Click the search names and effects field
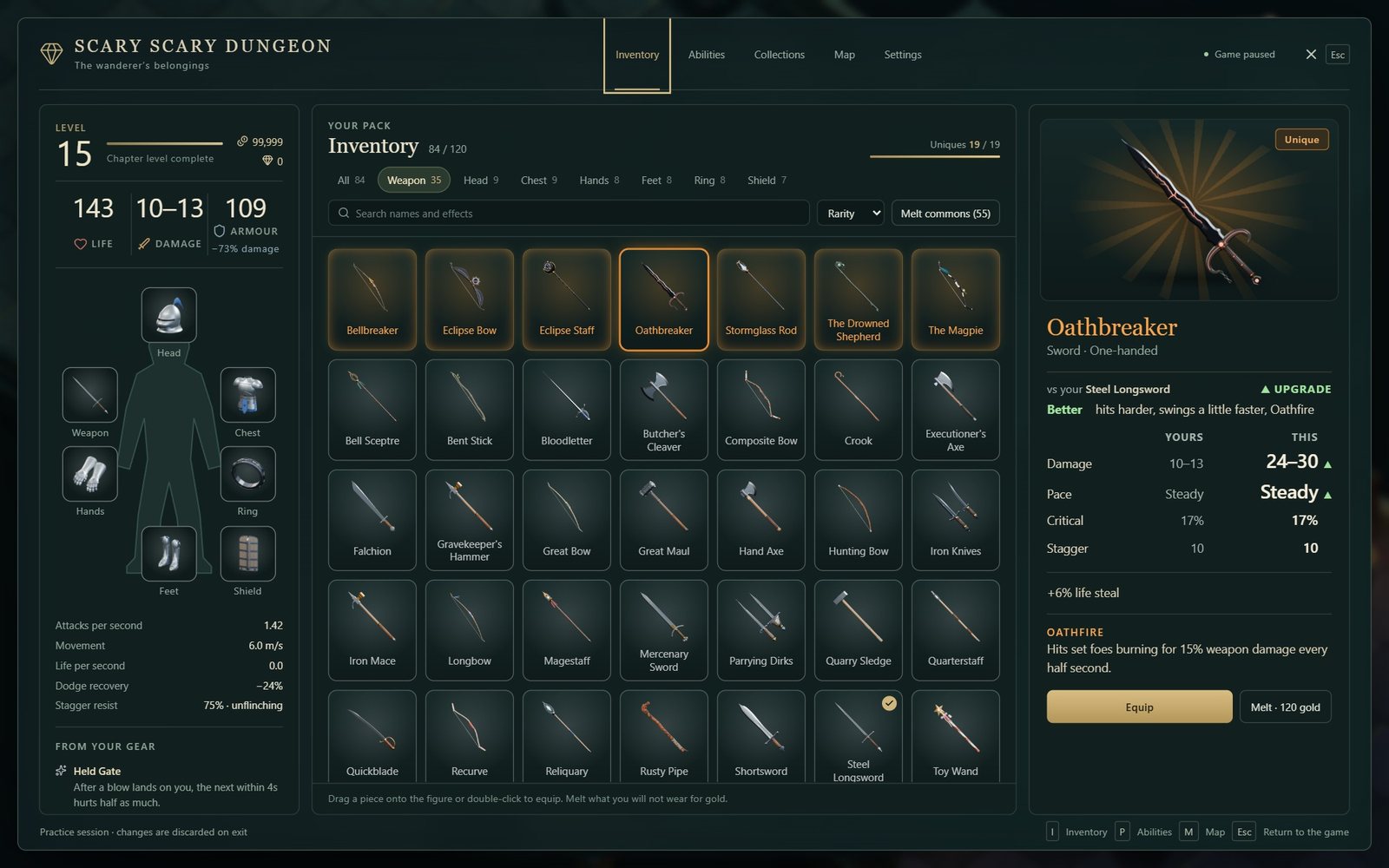 (569, 214)
